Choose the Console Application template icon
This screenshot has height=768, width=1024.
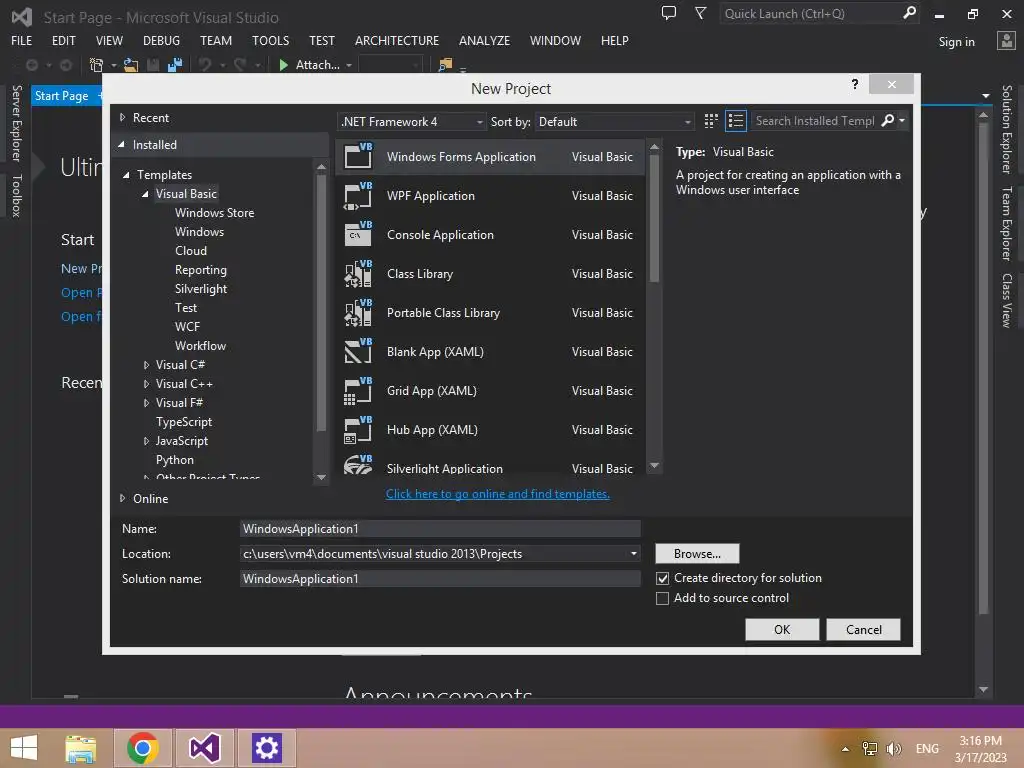(358, 234)
